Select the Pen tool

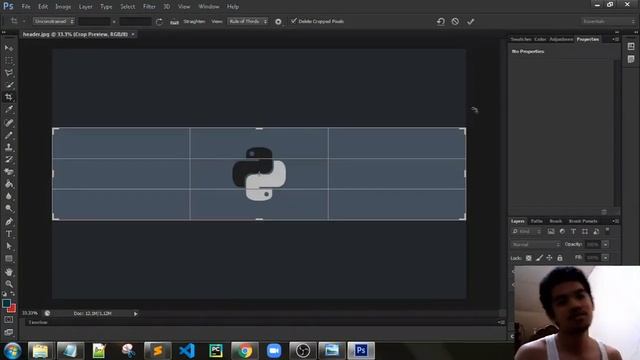(x=9, y=222)
